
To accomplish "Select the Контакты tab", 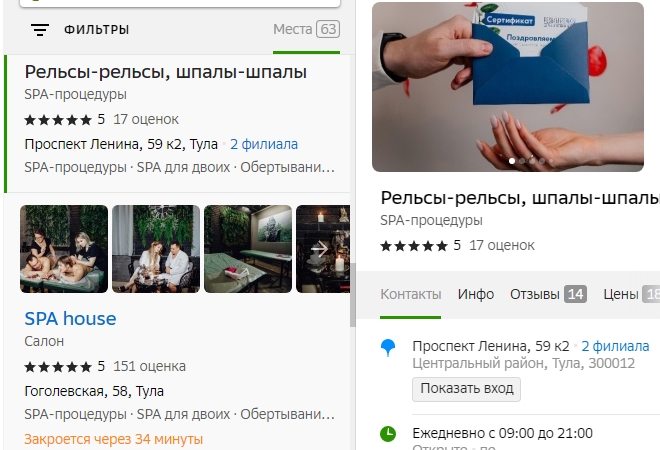I will (410, 294).
